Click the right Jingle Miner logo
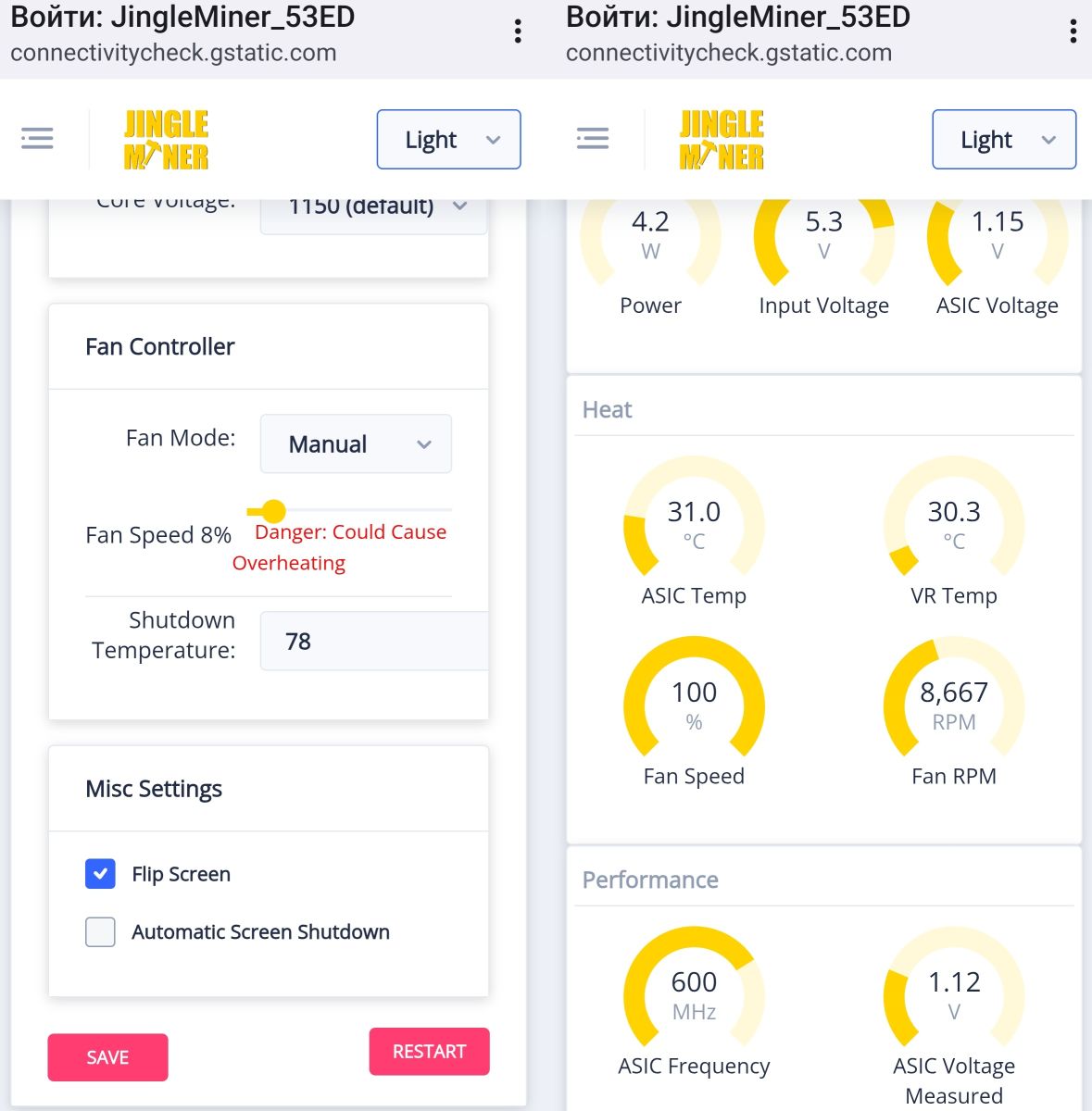The width and height of the screenshot is (1092, 1111). point(722,140)
